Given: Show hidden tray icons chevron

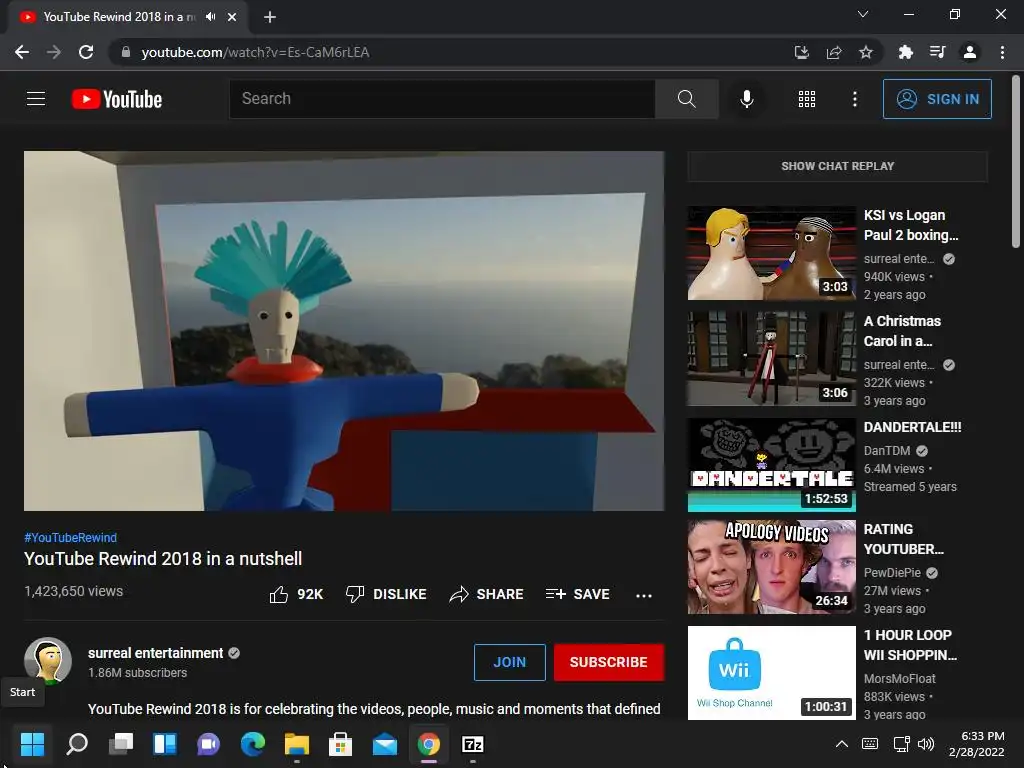Looking at the screenshot, I should (x=842, y=744).
